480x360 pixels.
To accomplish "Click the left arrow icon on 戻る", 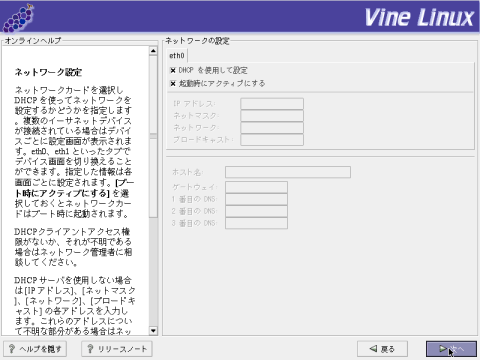I will click(x=373, y=348).
